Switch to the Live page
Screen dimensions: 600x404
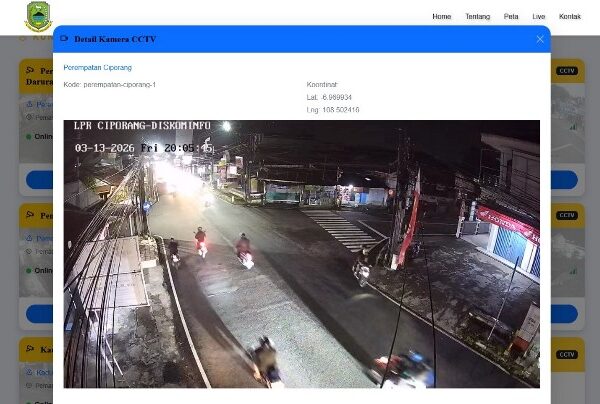539,17
